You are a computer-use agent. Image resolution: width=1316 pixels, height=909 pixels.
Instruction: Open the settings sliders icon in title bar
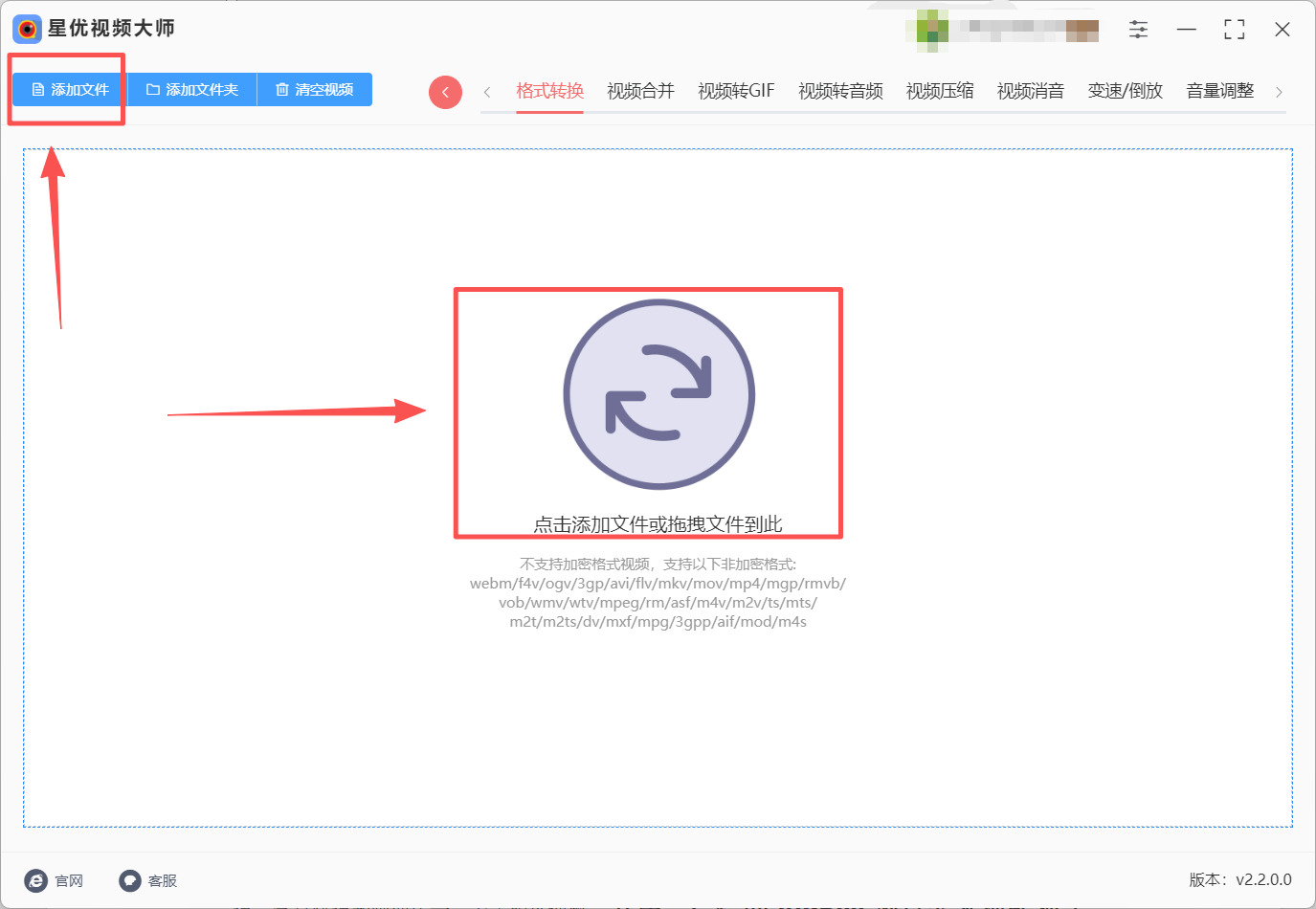[1138, 30]
